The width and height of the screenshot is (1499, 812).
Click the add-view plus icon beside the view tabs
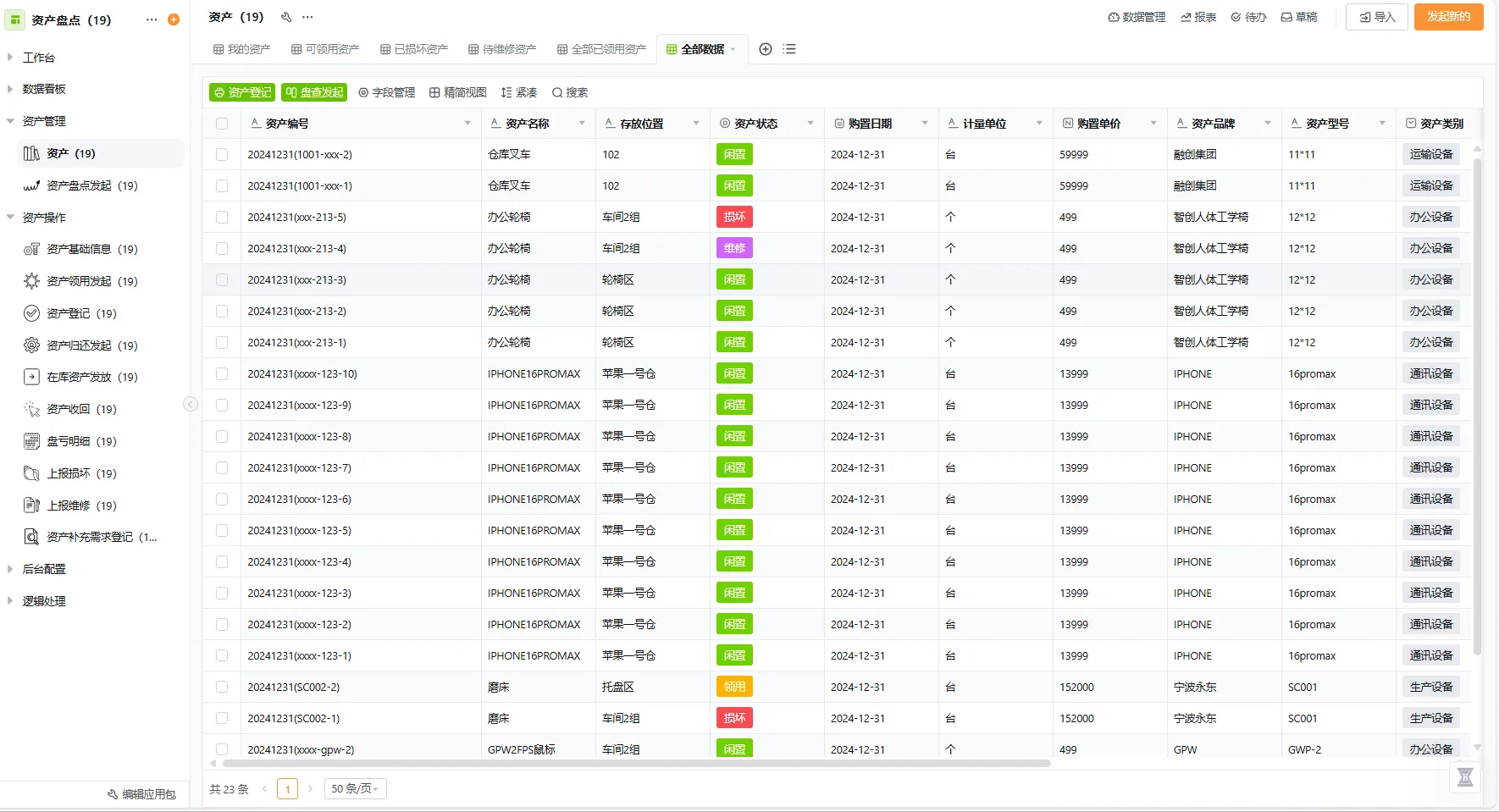(x=765, y=49)
